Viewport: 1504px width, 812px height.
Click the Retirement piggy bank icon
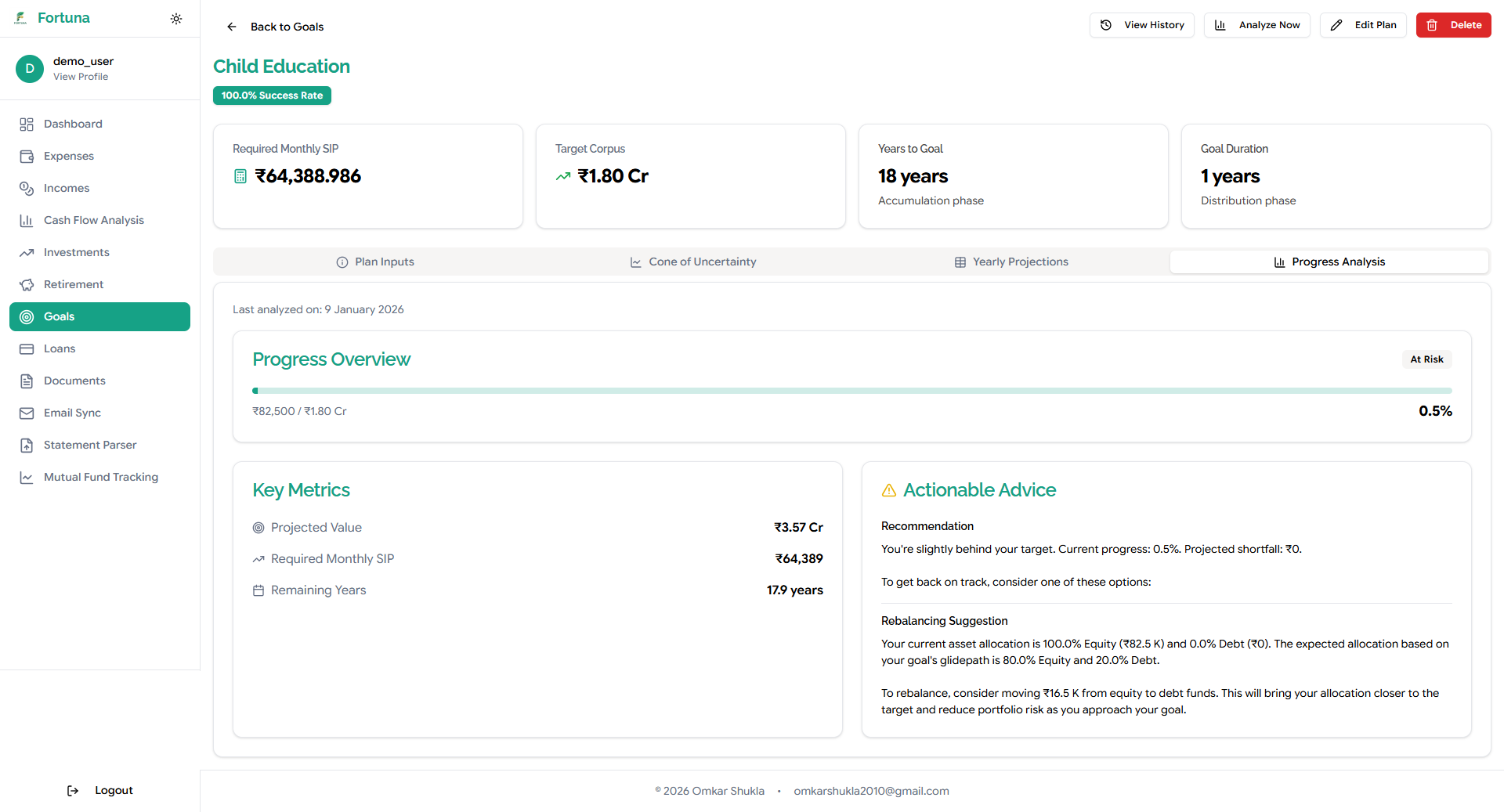point(27,285)
